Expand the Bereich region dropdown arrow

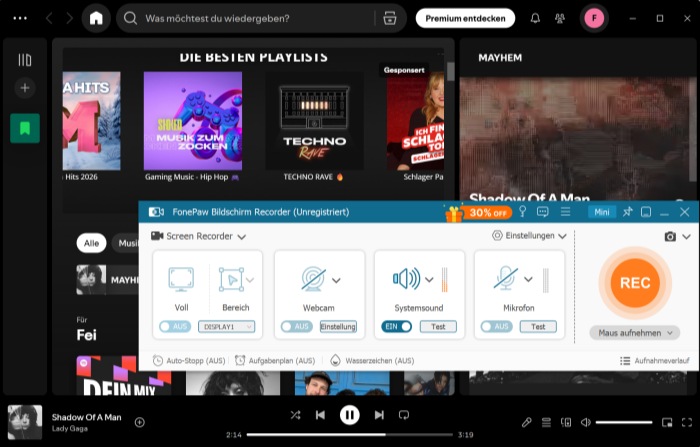[250, 280]
